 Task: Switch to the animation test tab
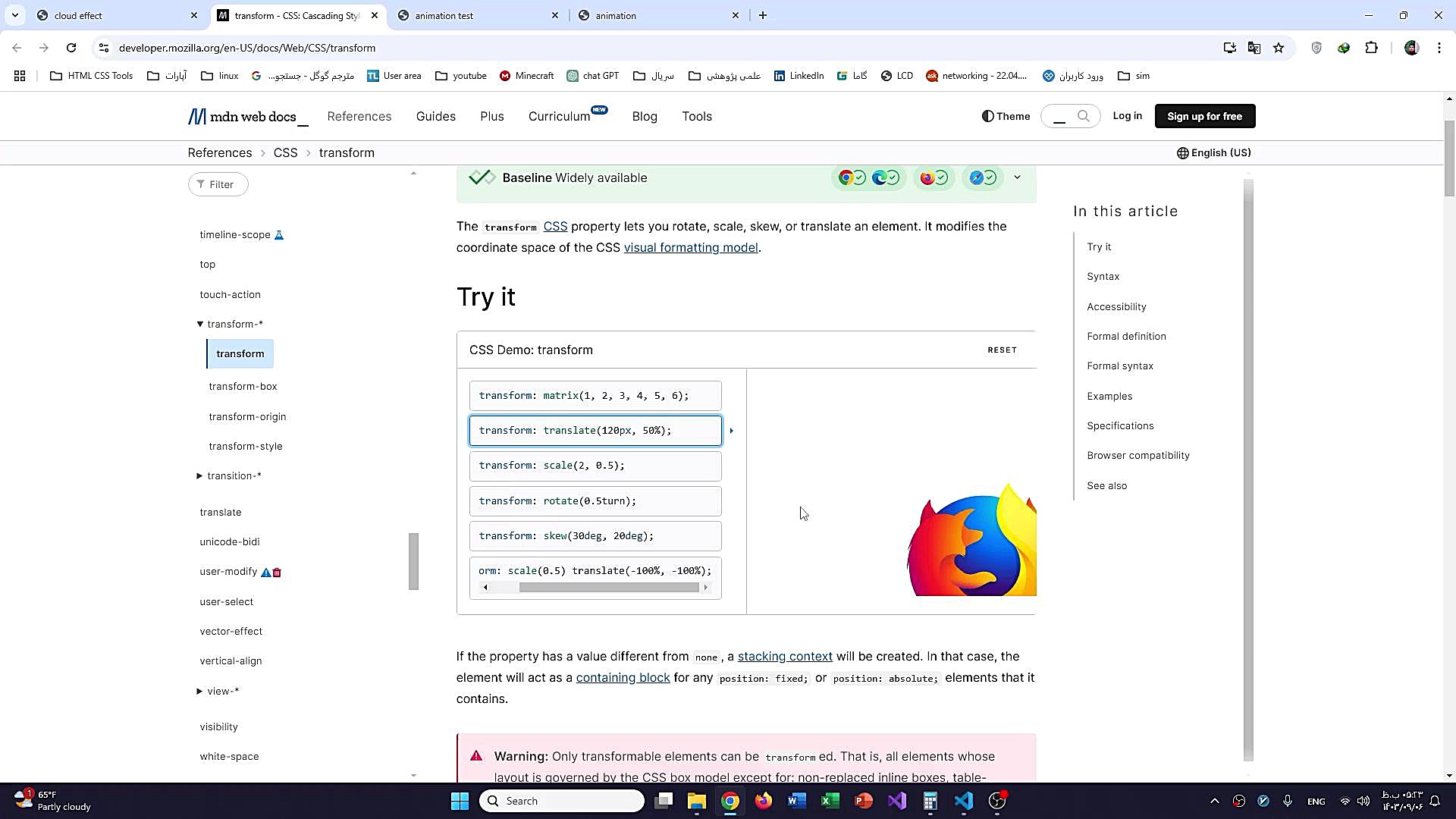[478, 15]
